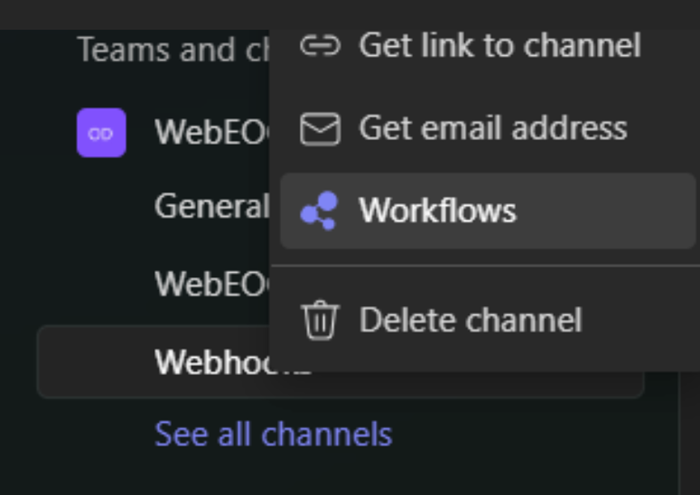
Task: Choose Delete channel in the menu
Action: coord(470,320)
